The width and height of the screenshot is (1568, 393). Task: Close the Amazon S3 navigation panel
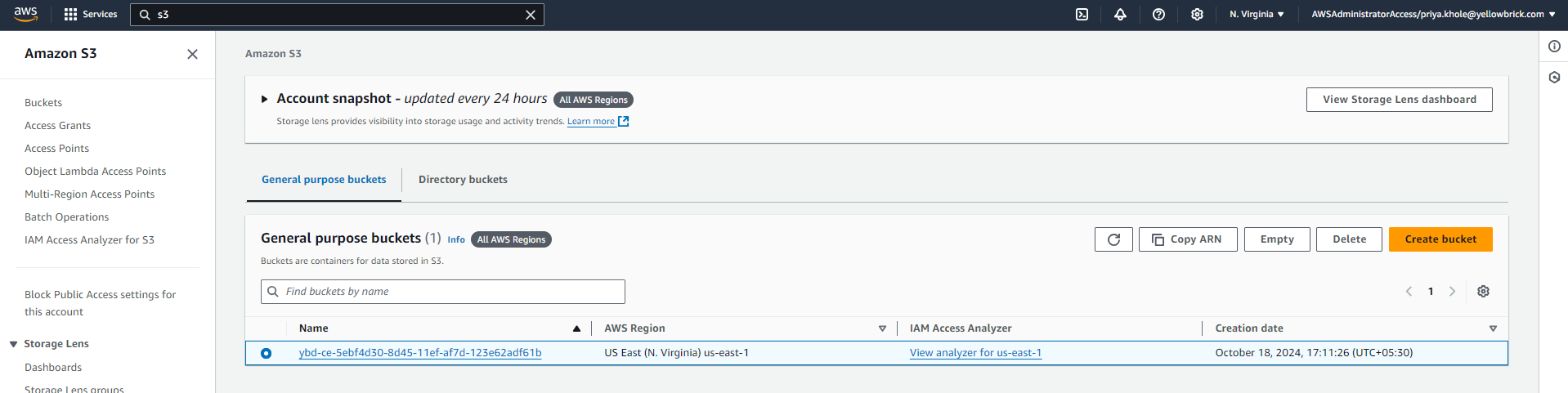coord(193,54)
